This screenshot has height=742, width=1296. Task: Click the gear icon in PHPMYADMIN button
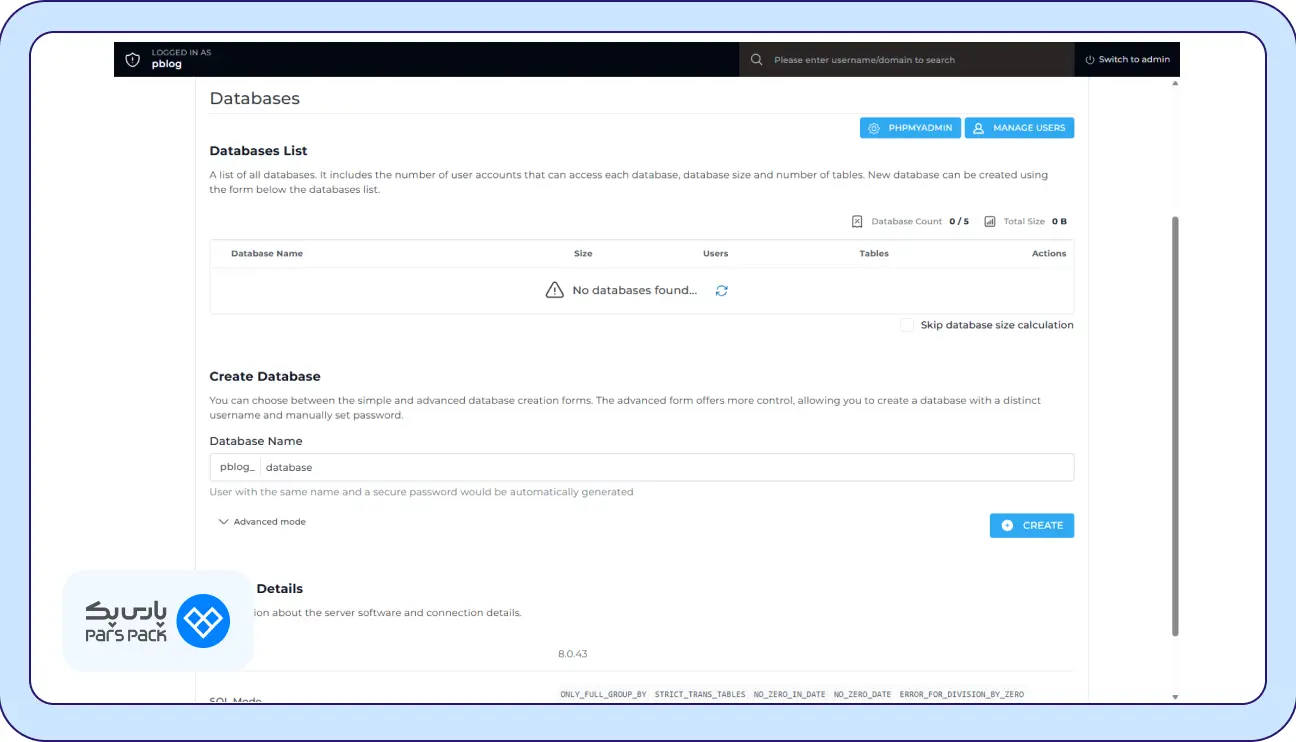[874, 128]
